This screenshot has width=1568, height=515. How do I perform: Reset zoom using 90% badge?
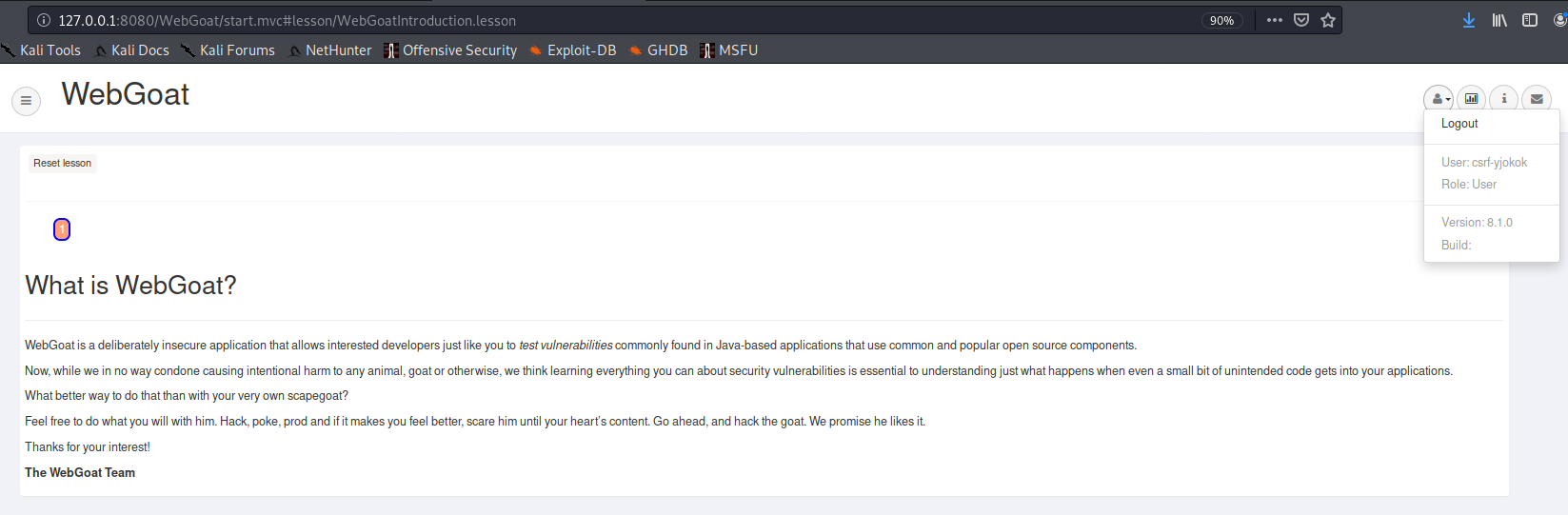[1221, 20]
